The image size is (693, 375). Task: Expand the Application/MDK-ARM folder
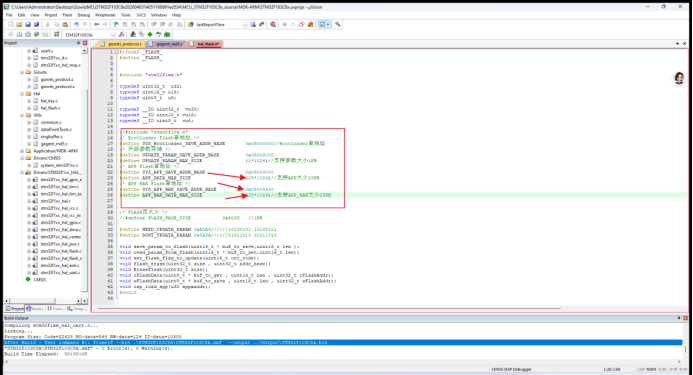coord(22,151)
